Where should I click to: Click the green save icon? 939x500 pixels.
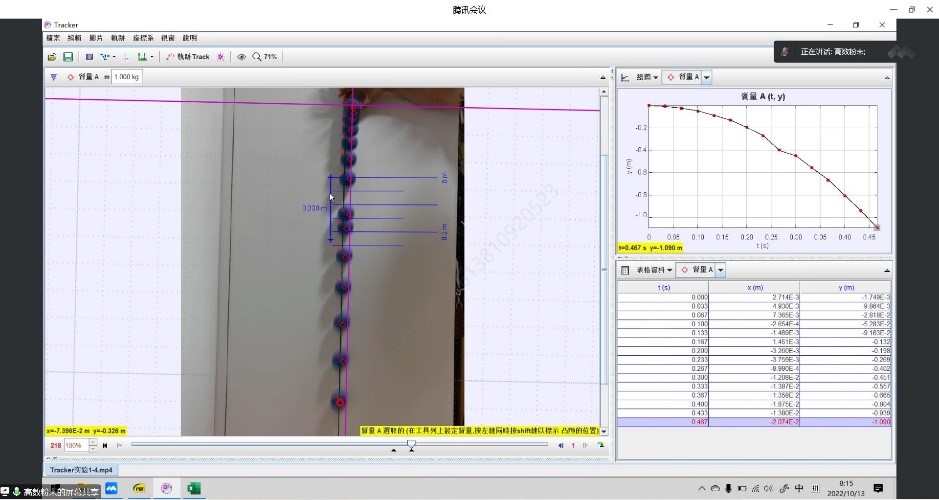tap(68, 57)
